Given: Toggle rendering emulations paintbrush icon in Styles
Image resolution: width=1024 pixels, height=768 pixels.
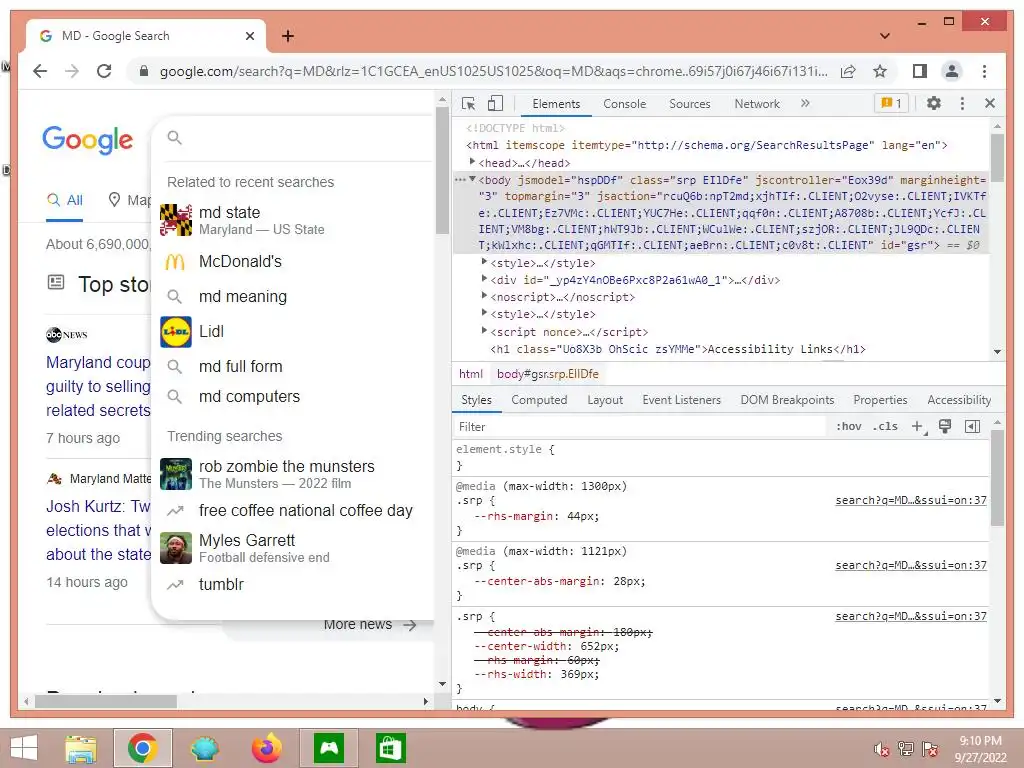Looking at the screenshot, I should [x=944, y=426].
